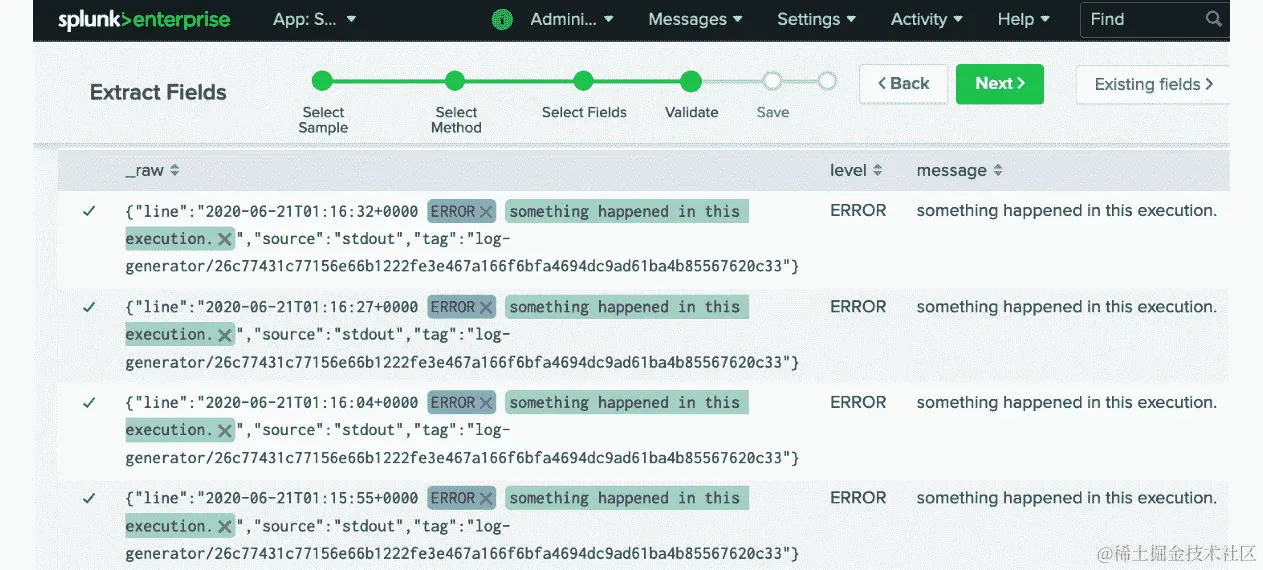1263x570 pixels.
Task: Focus the Find search box
Action: [x=1154, y=19]
